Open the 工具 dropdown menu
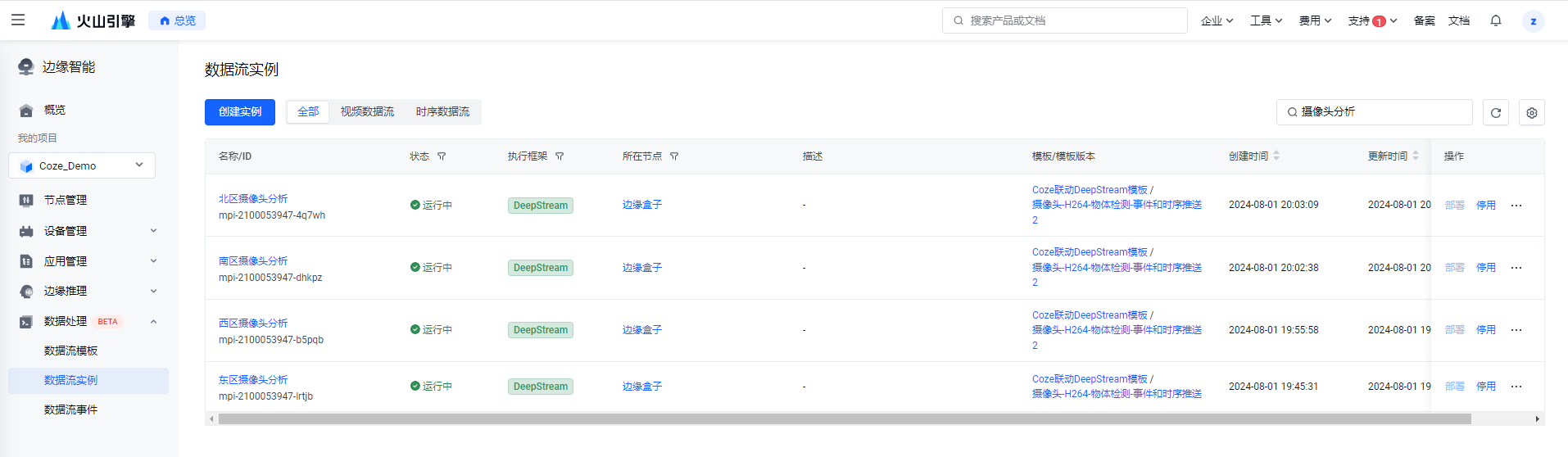The image size is (1568, 457). click(x=1266, y=20)
